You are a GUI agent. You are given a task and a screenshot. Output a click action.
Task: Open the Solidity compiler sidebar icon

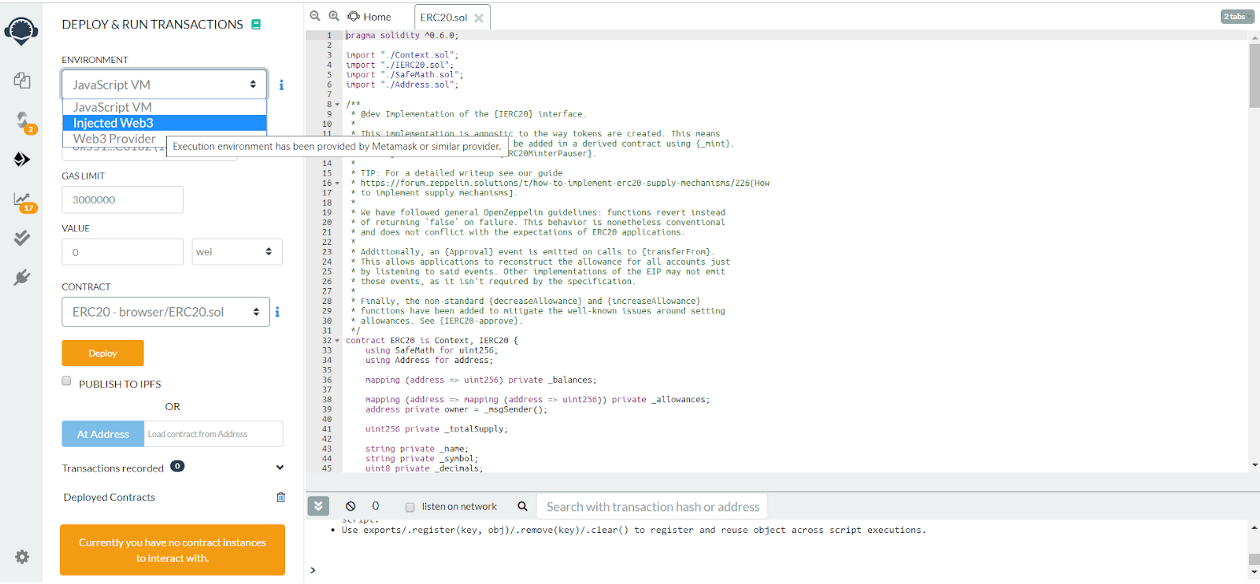21,120
